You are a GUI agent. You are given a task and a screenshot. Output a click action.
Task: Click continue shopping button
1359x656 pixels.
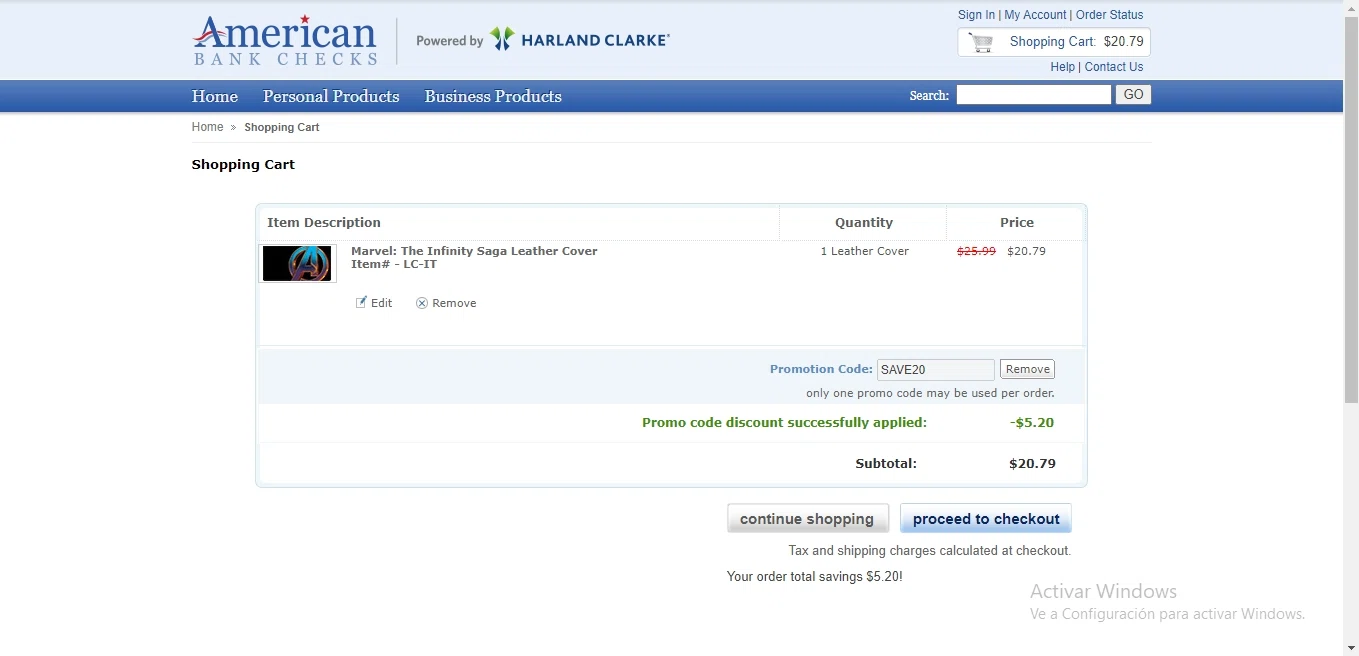(807, 518)
